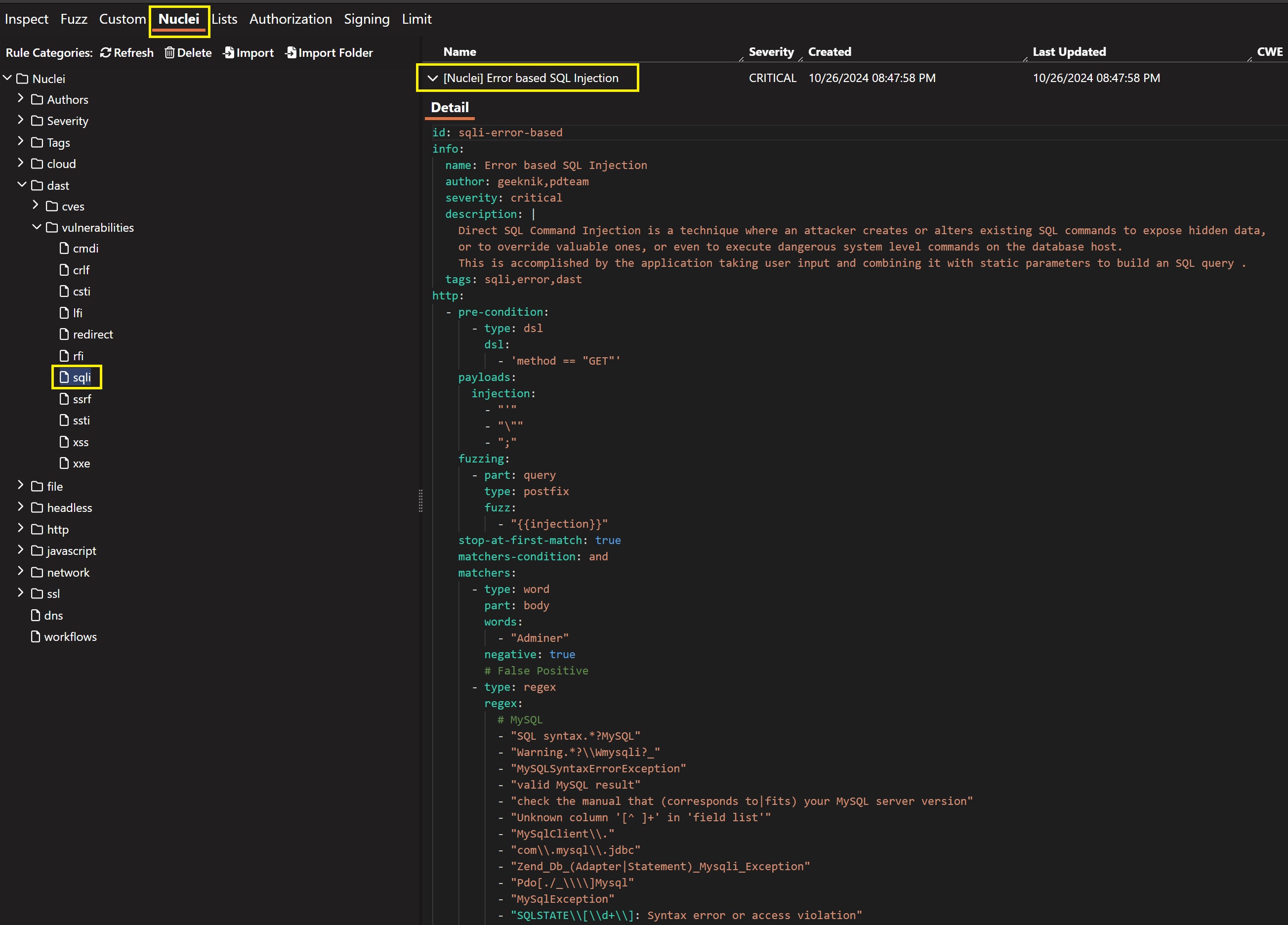
Task: Collapse the dast folder
Action: (x=22, y=184)
